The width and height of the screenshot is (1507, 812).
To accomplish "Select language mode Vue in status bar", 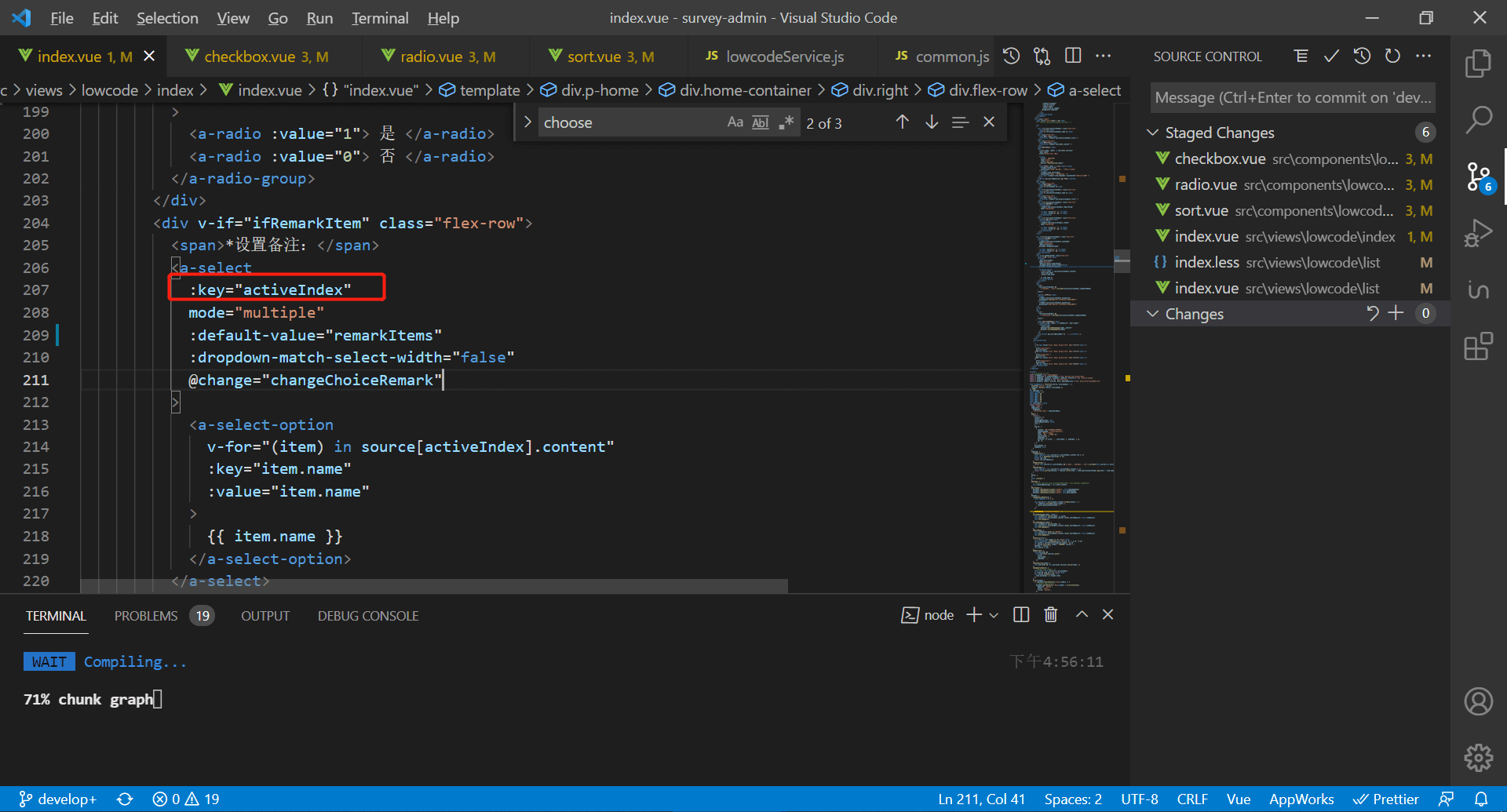I will point(1239,799).
